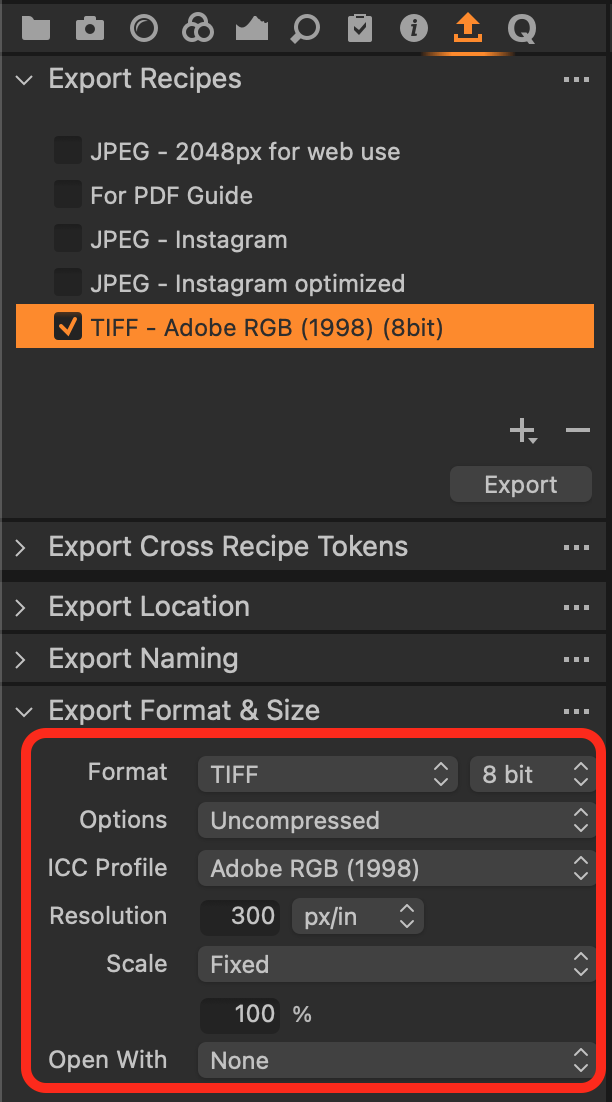The height and width of the screenshot is (1102, 612).
Task: Open the Details magnifier tool tab
Action: (305, 28)
